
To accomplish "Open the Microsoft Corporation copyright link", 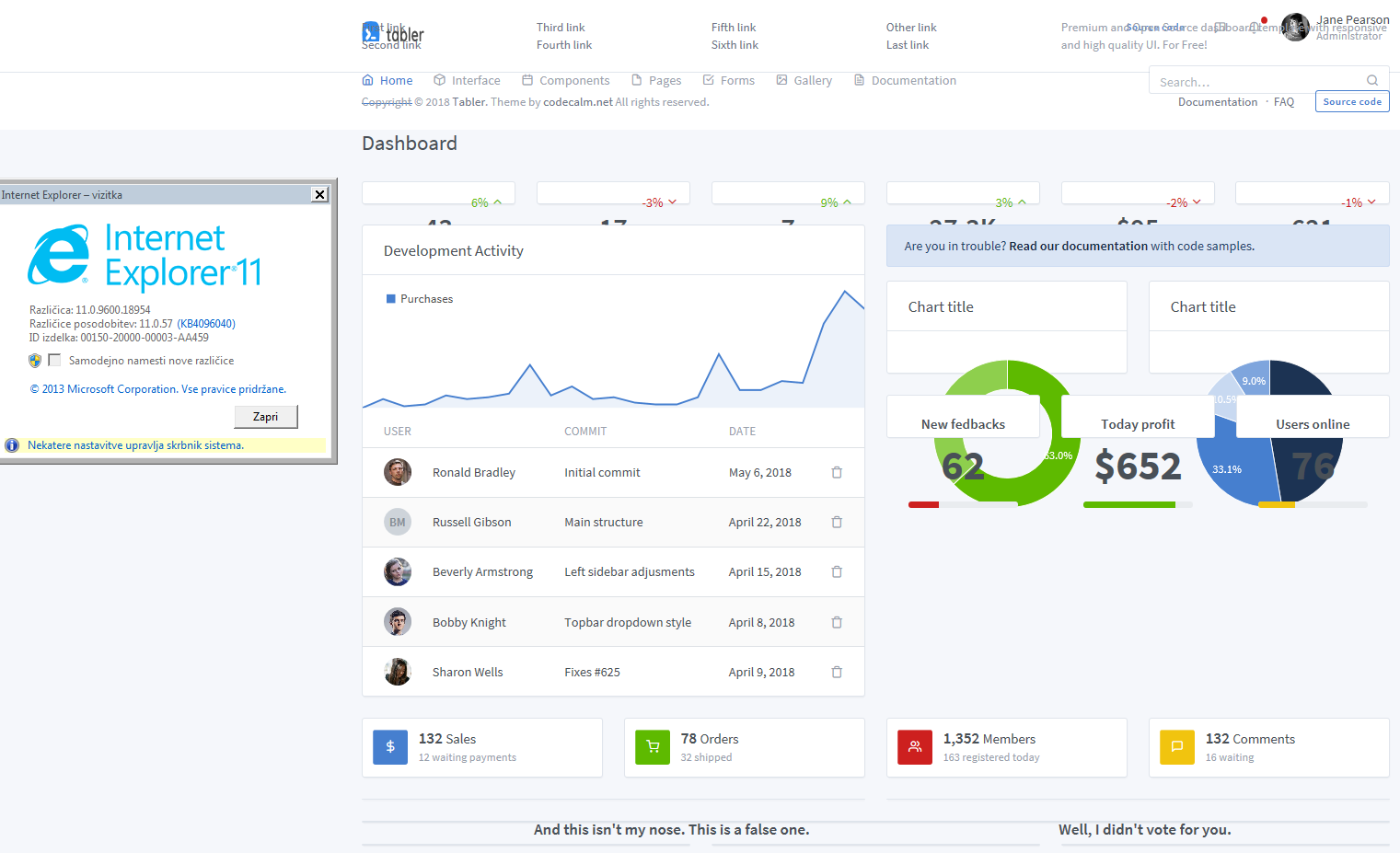I will click(x=158, y=389).
